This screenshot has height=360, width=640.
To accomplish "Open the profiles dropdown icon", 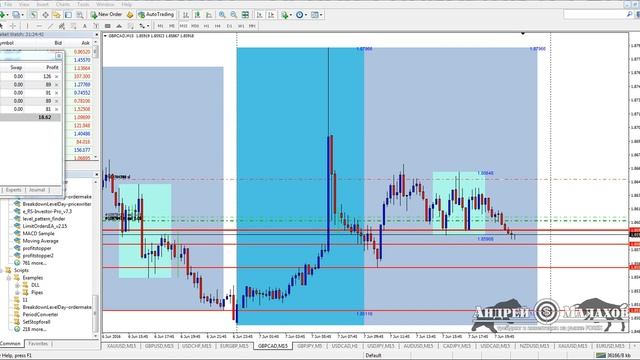I will click(x=17, y=15).
